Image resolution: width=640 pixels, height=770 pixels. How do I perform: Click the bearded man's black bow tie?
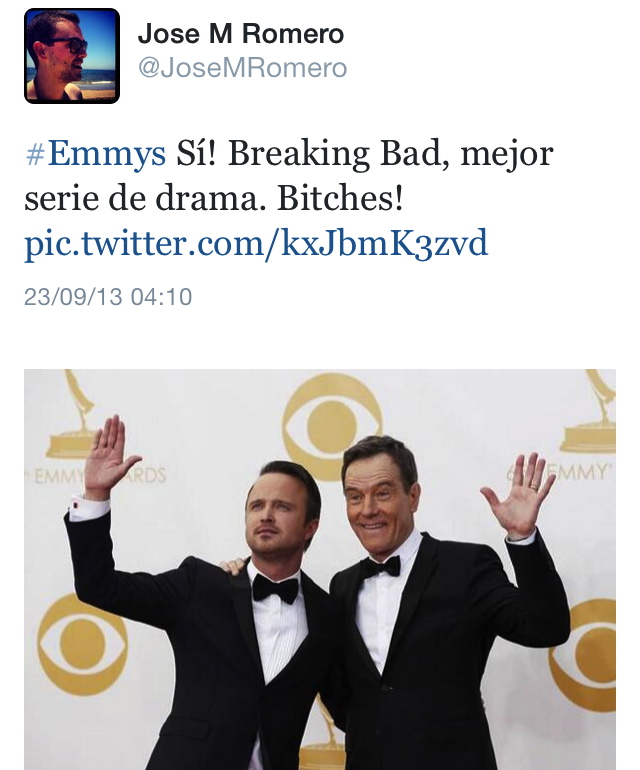275,588
